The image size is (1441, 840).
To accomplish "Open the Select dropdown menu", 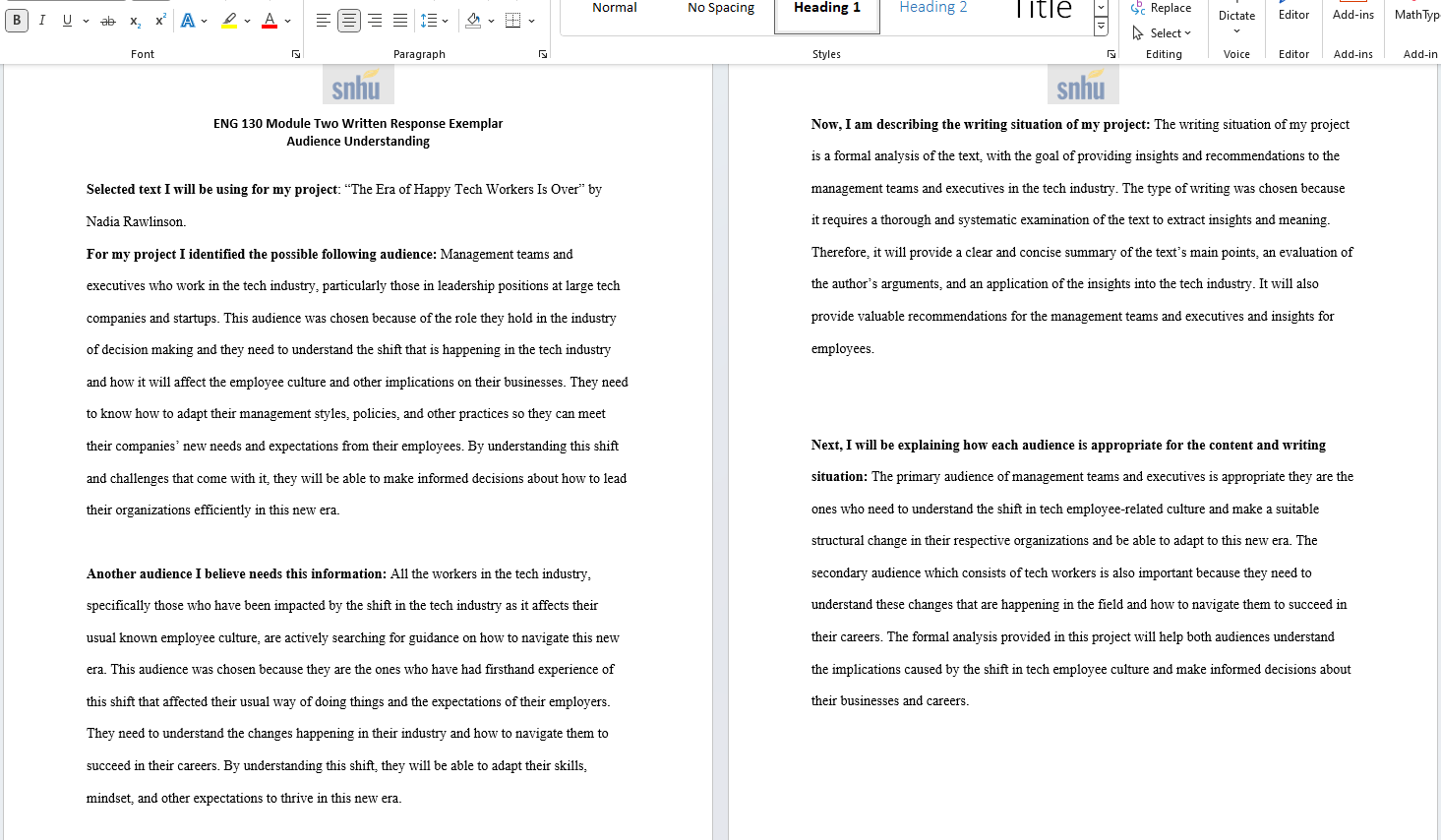I will 1162,32.
